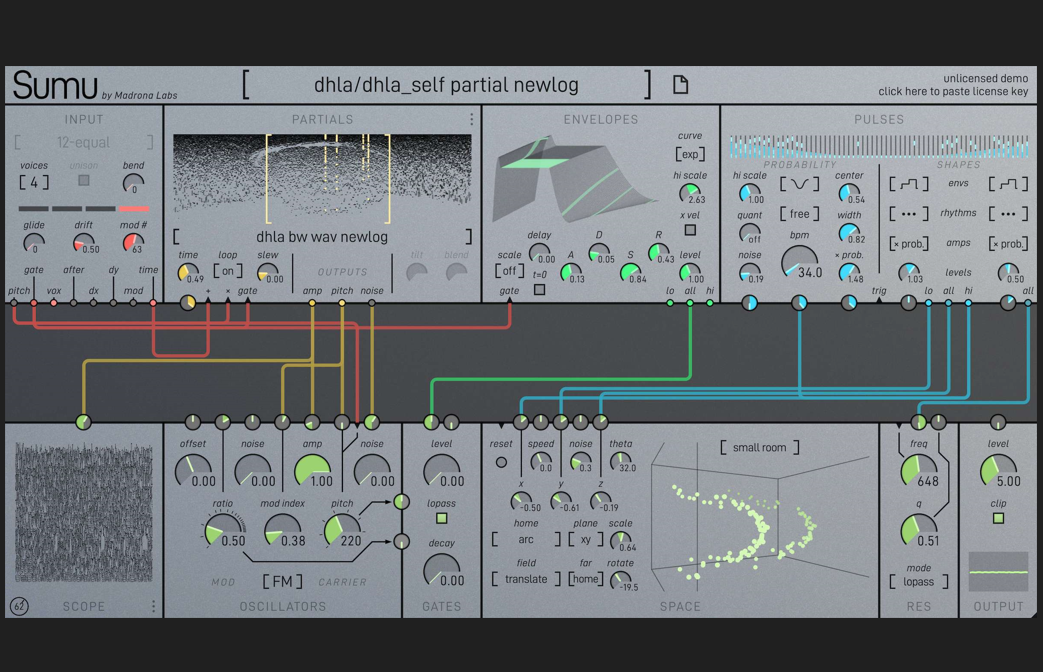Toggle the lopass checkbox in Gates
1043x672 pixels.
pos(442,518)
